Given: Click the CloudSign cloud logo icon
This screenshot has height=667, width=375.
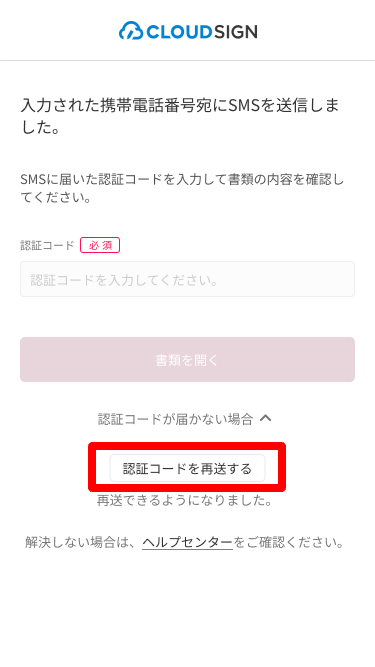Looking at the screenshot, I should [131, 31].
